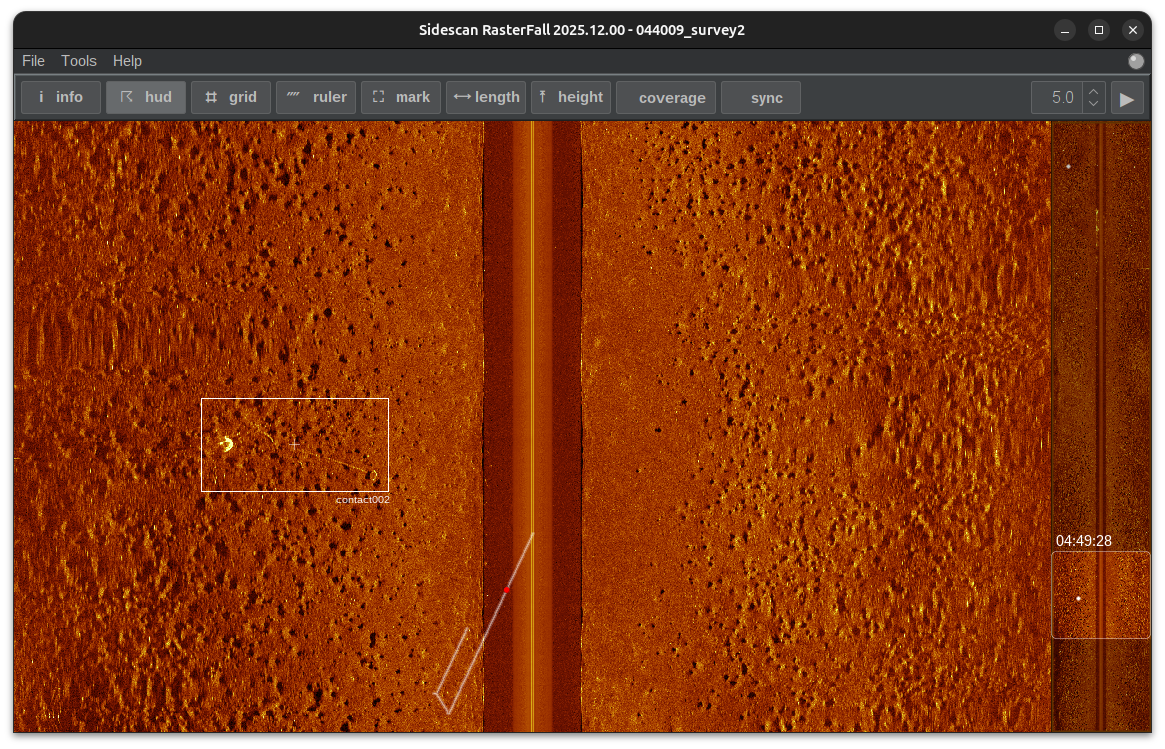The width and height of the screenshot is (1165, 749).
Task: Open the Tools menu
Action: [79, 61]
